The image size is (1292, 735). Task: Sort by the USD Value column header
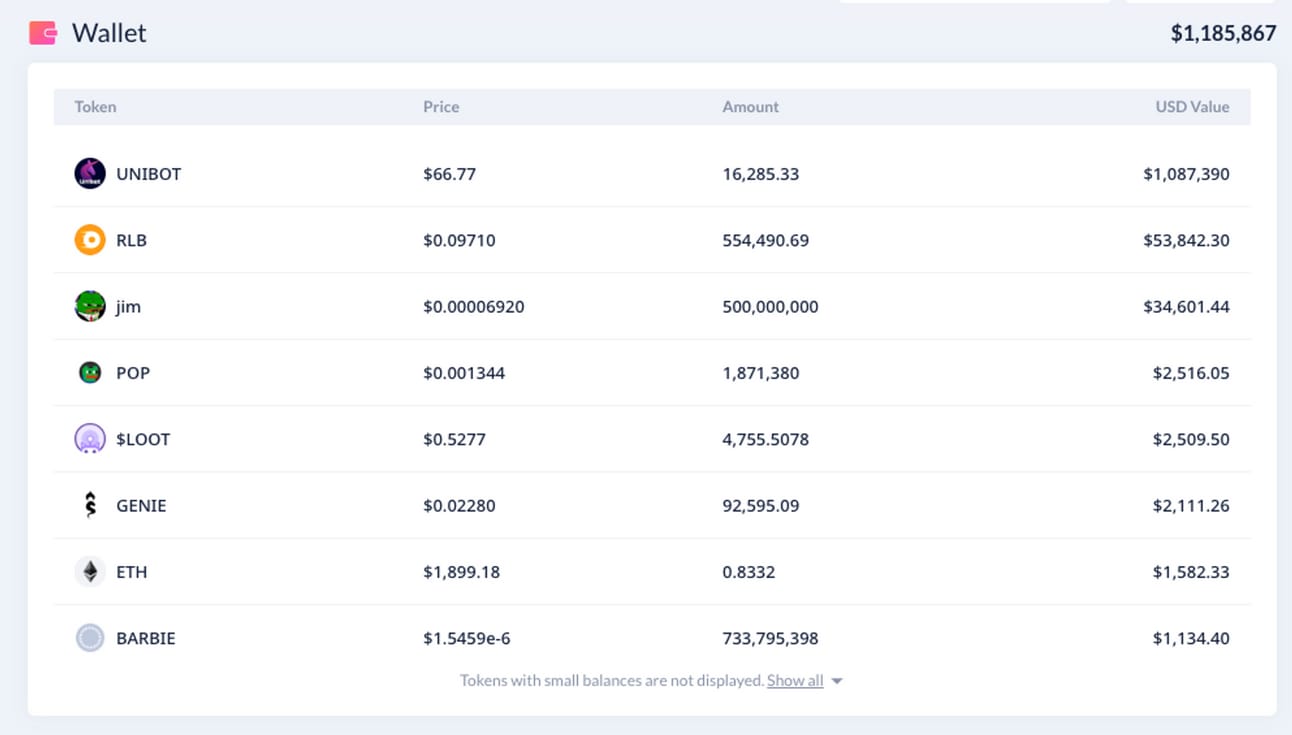click(x=1192, y=107)
